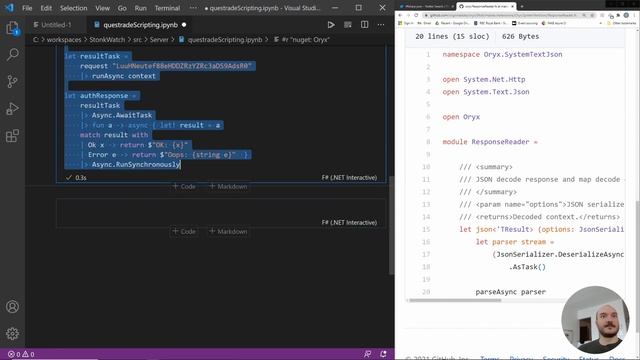Click the horizontal scrollbar under GitHub code

click(455, 300)
